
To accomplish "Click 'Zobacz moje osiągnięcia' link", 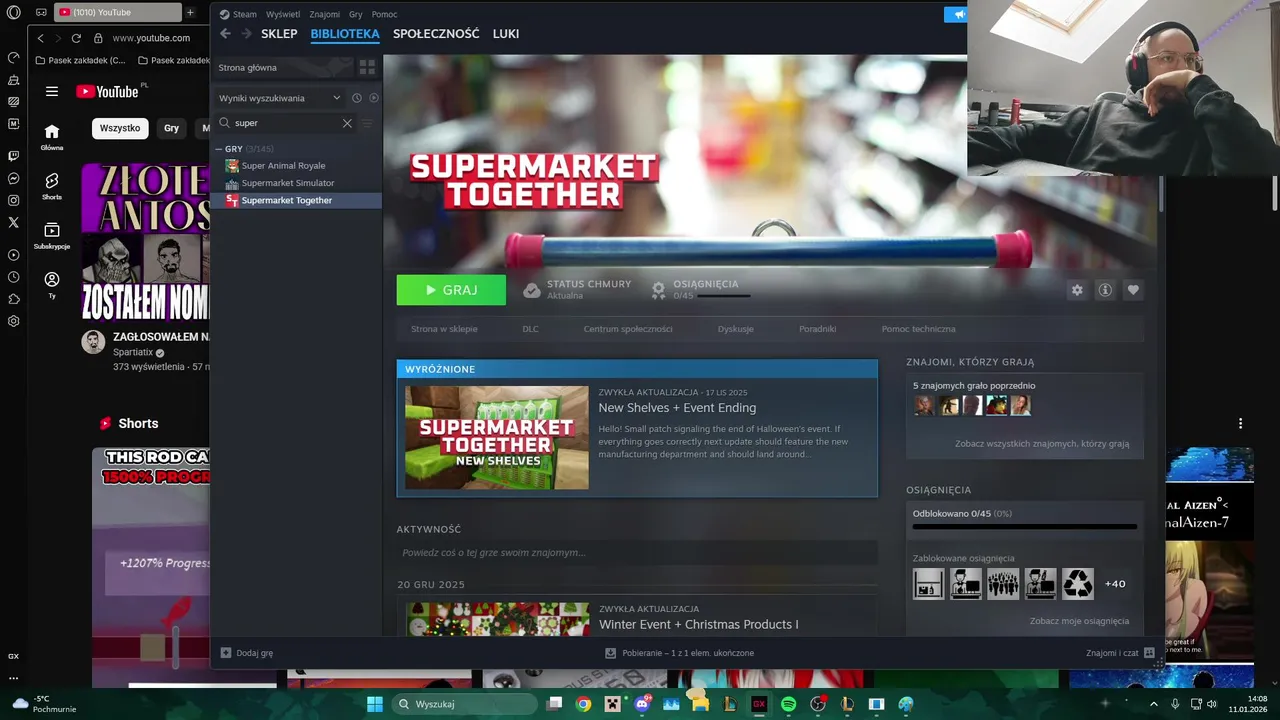I will (x=1079, y=621).
